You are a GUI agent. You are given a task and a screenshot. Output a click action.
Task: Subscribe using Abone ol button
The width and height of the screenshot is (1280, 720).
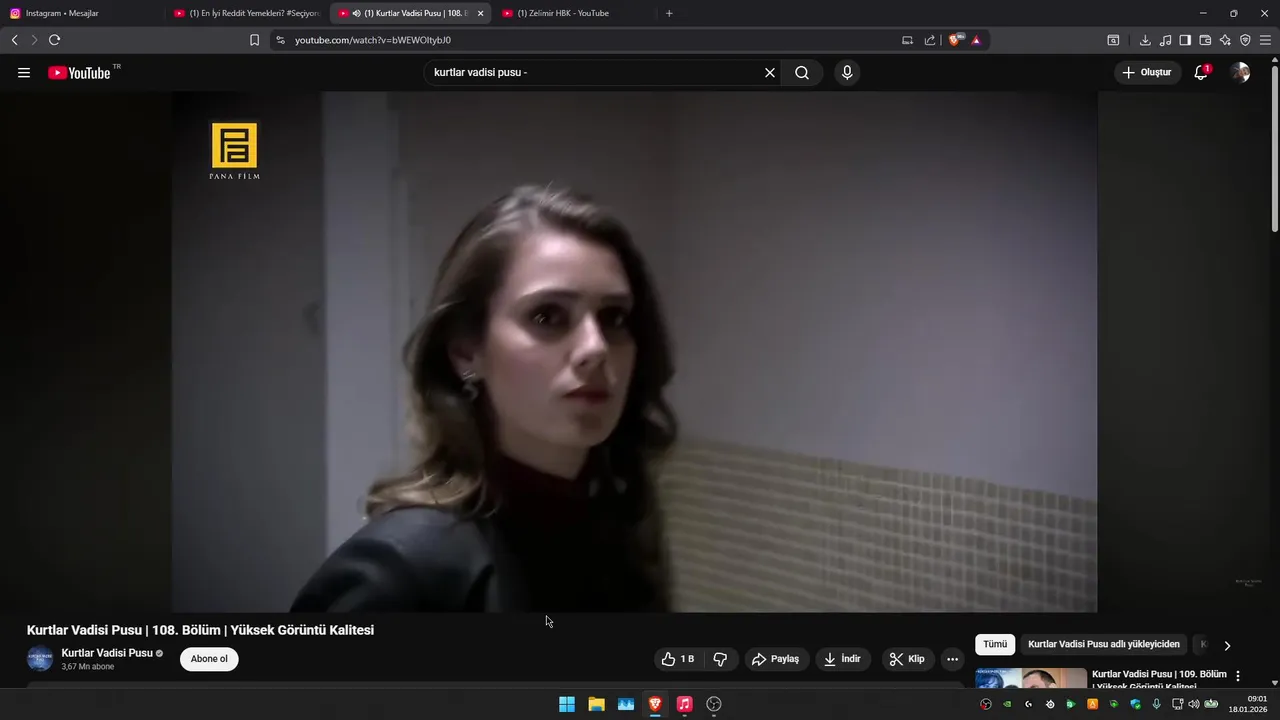tap(209, 659)
